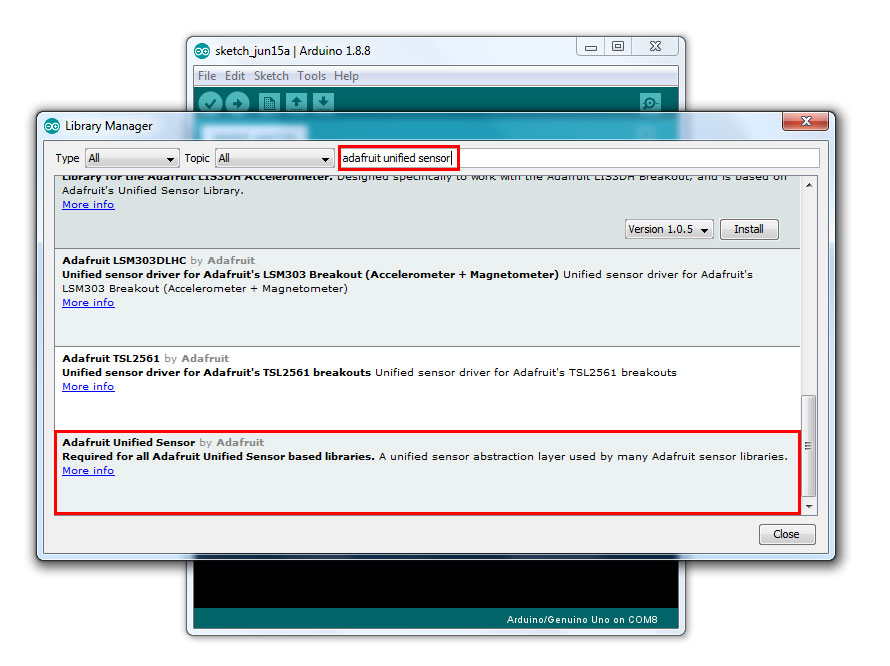Open the Sketch menu in Arduino window
Screen dimensions: 890x666
[x=271, y=76]
